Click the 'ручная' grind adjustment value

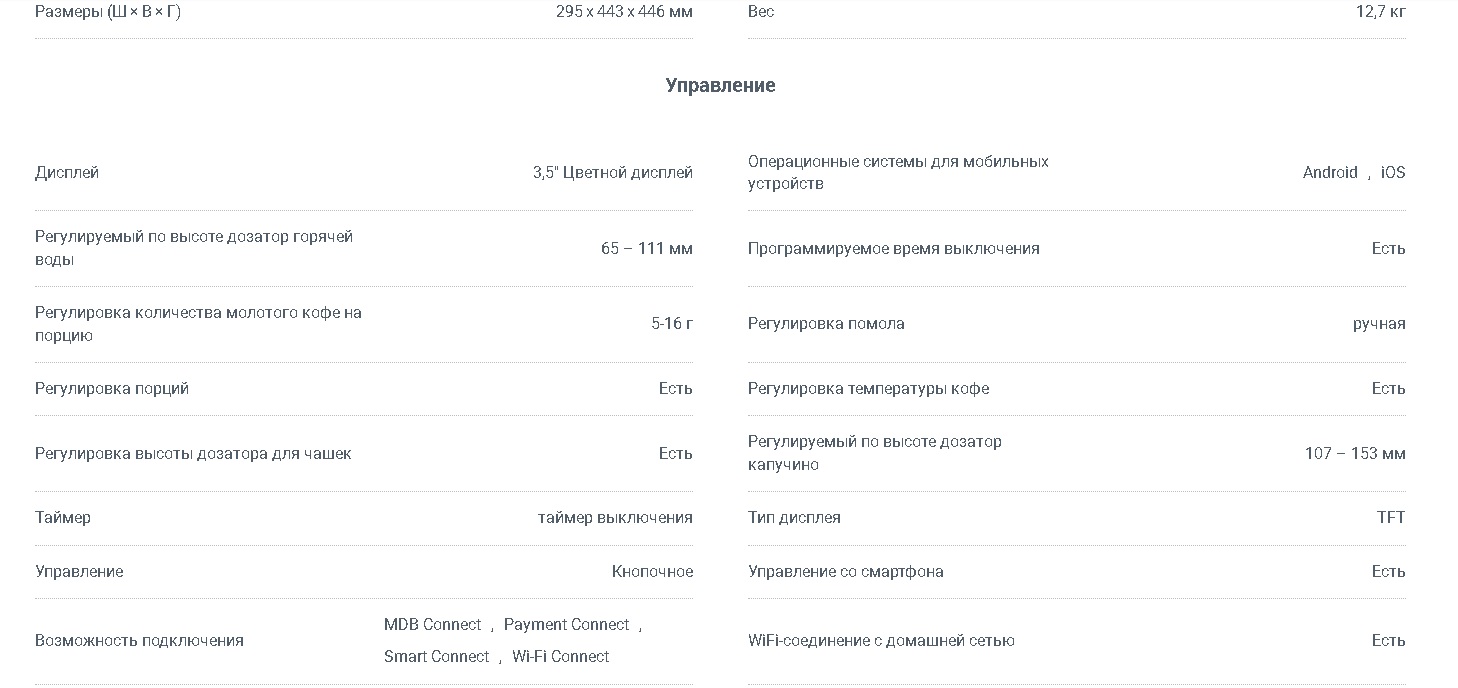(x=1379, y=324)
